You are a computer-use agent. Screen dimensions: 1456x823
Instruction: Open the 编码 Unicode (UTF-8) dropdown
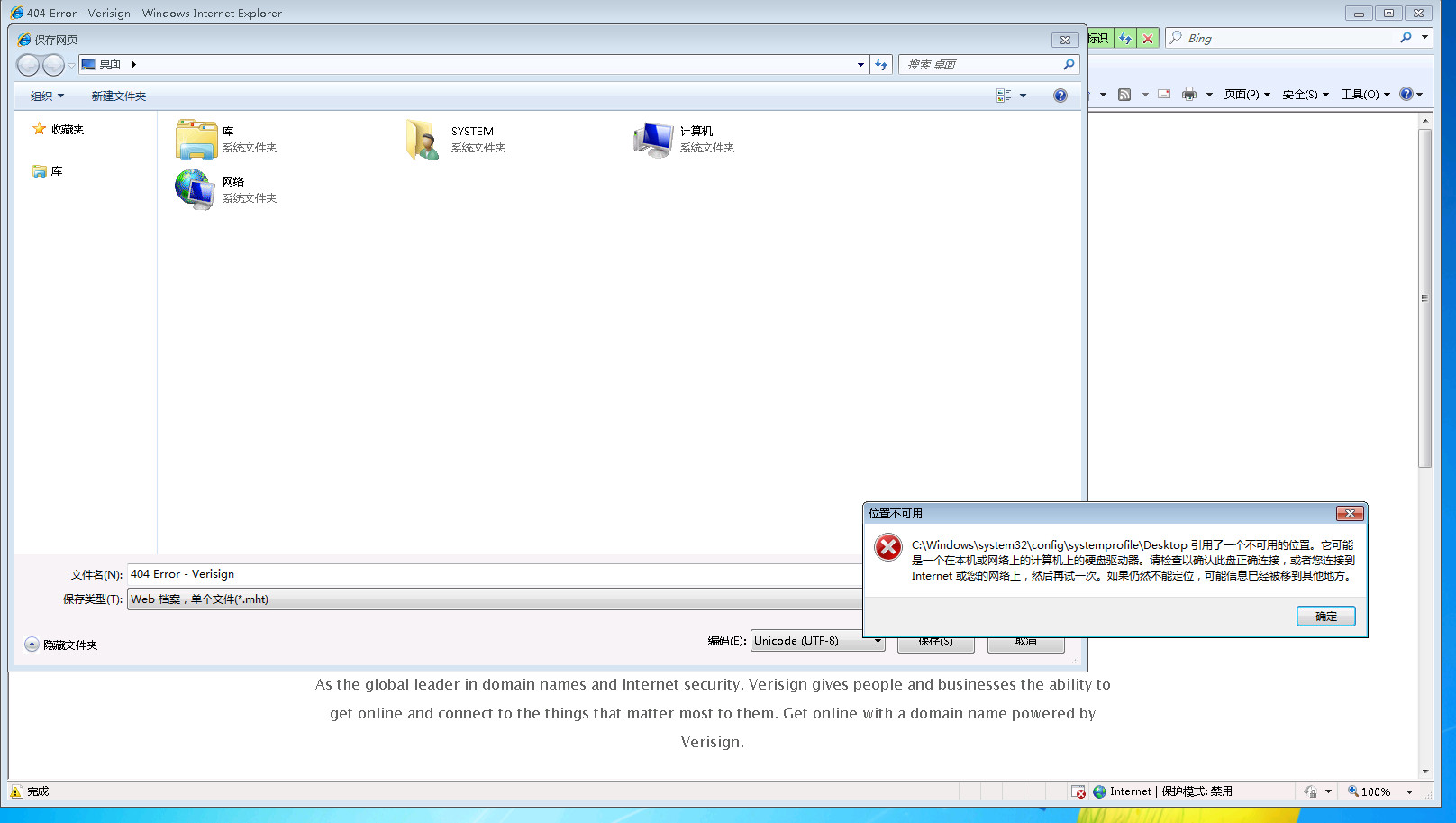coord(817,641)
